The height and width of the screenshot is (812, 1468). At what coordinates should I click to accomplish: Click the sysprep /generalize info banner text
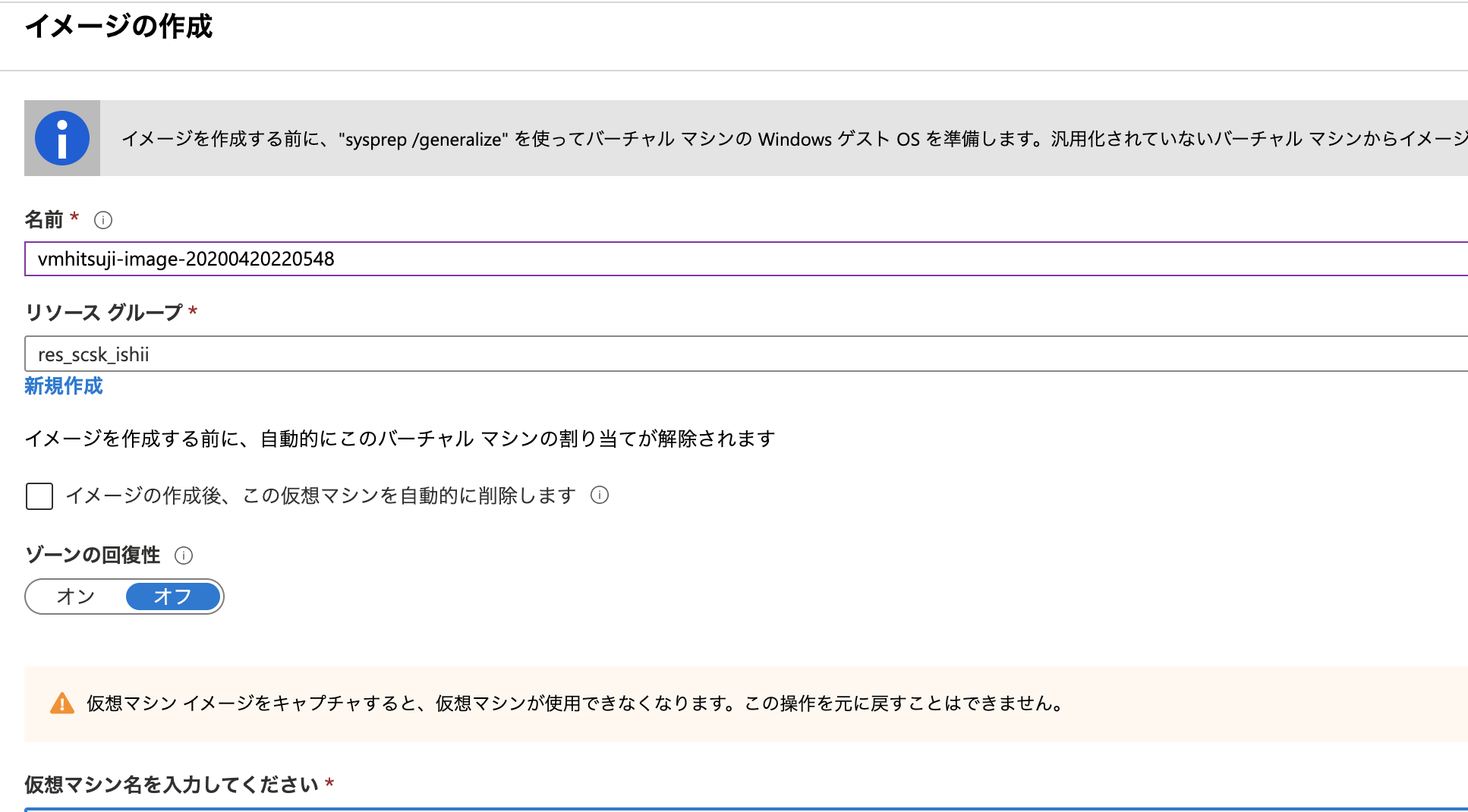pos(795,139)
